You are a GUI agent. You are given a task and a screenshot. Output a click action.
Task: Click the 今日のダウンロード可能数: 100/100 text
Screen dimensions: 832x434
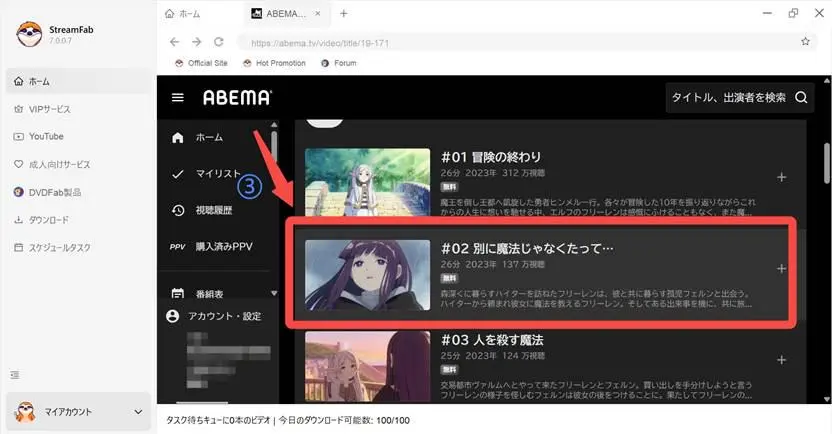[x=344, y=421]
